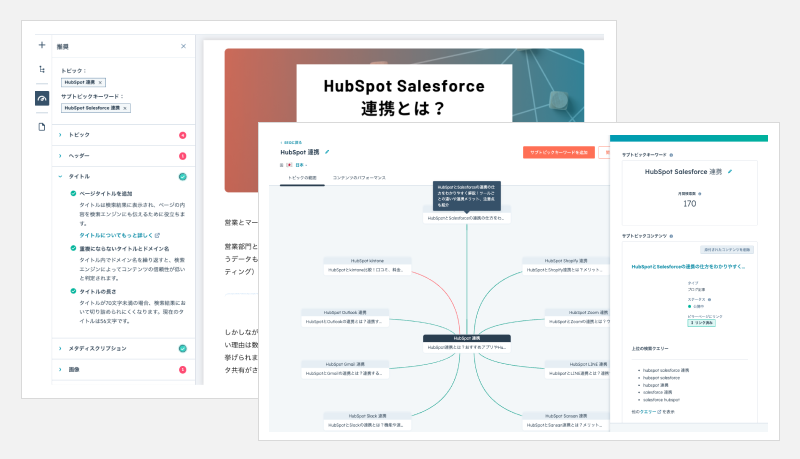
Task: Click the blog hero title 'HubSpot Salesforce 連携とは？'
Action: tap(404, 97)
